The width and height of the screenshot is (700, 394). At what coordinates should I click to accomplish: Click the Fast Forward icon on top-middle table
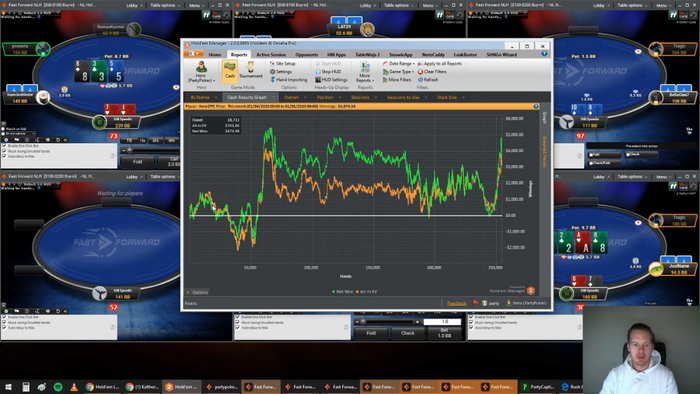(x=439, y=15)
